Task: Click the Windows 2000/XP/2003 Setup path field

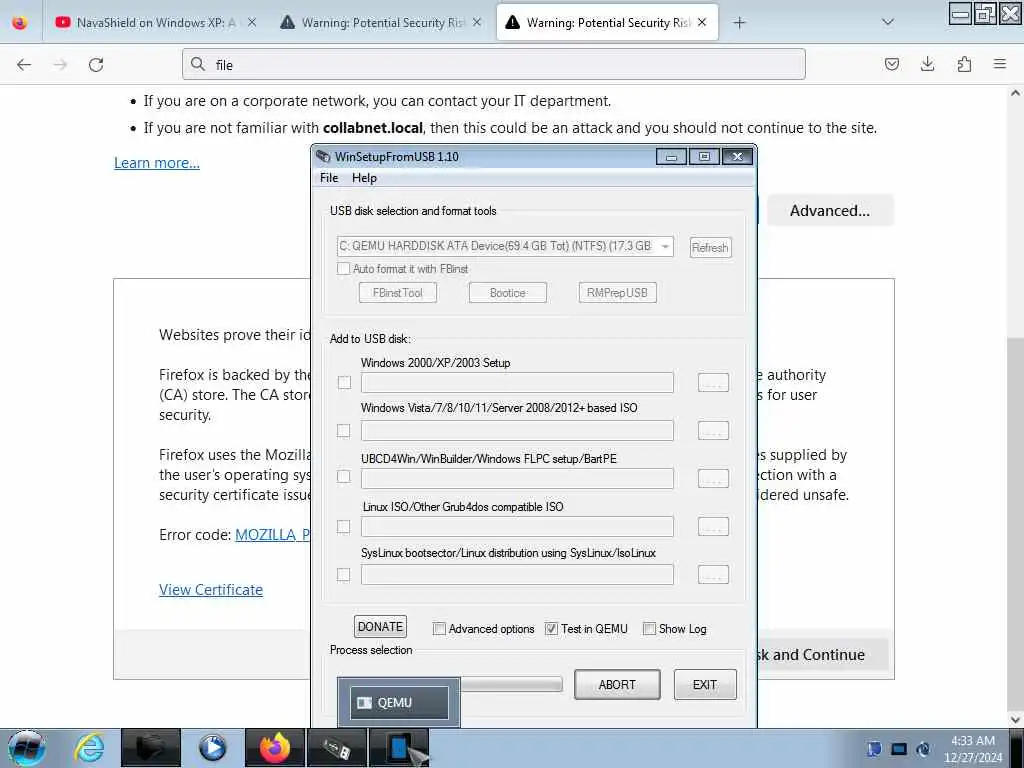Action: [517, 383]
